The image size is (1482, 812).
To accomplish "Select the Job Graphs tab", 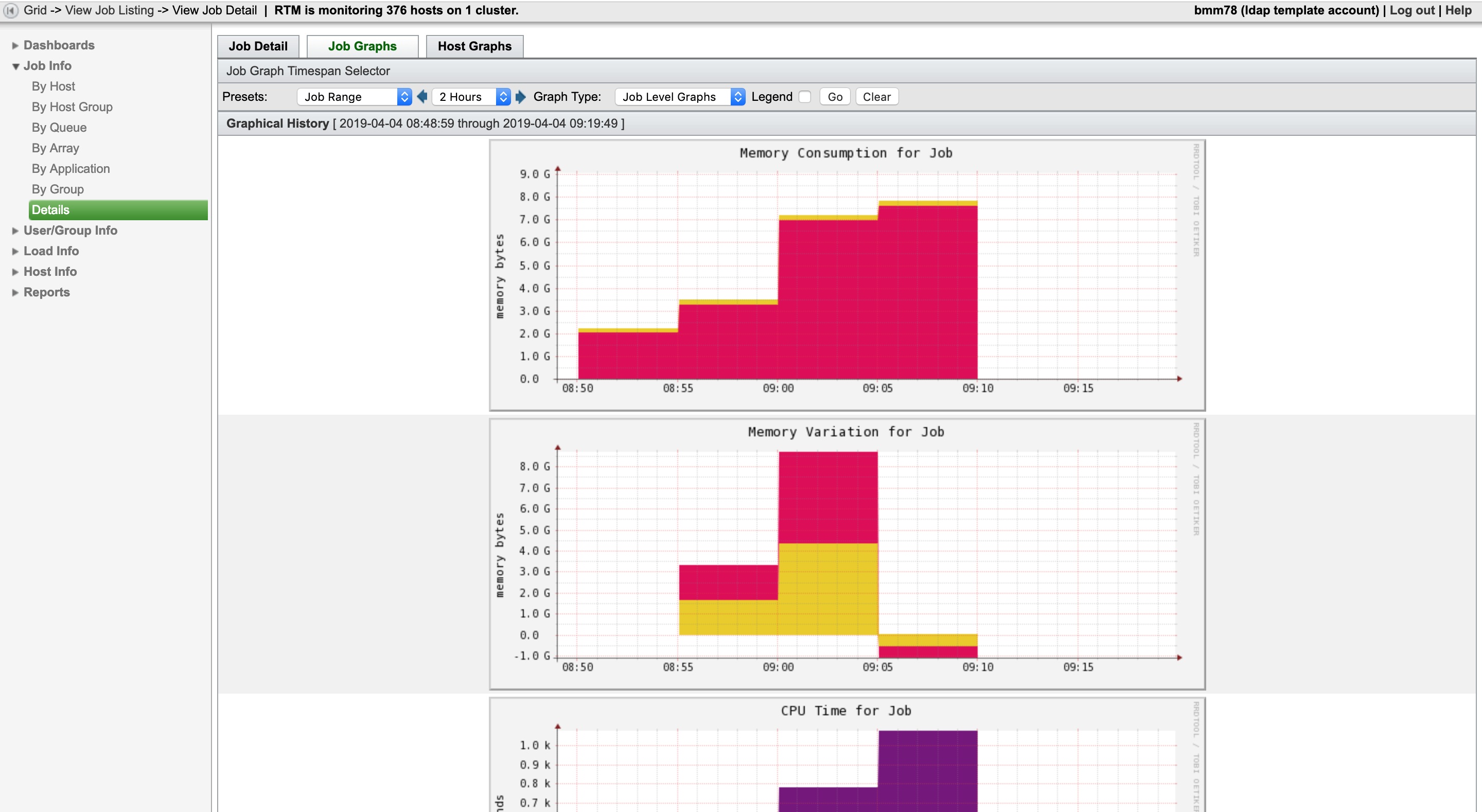I will click(362, 46).
